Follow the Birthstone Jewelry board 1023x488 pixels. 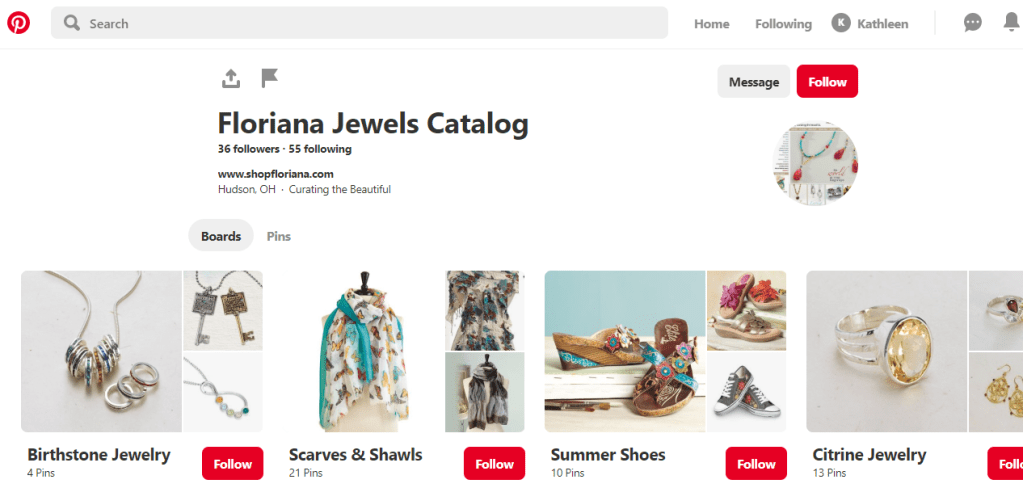pos(232,464)
